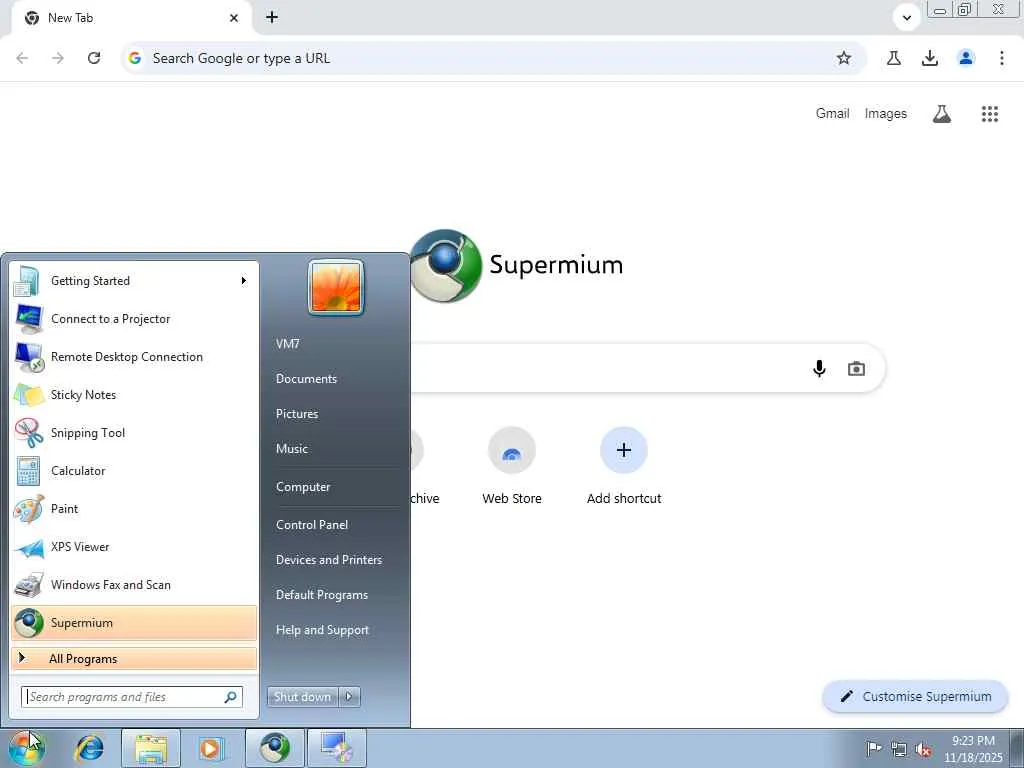Open Gmail link
The width and height of the screenshot is (1024, 768).
pos(833,114)
